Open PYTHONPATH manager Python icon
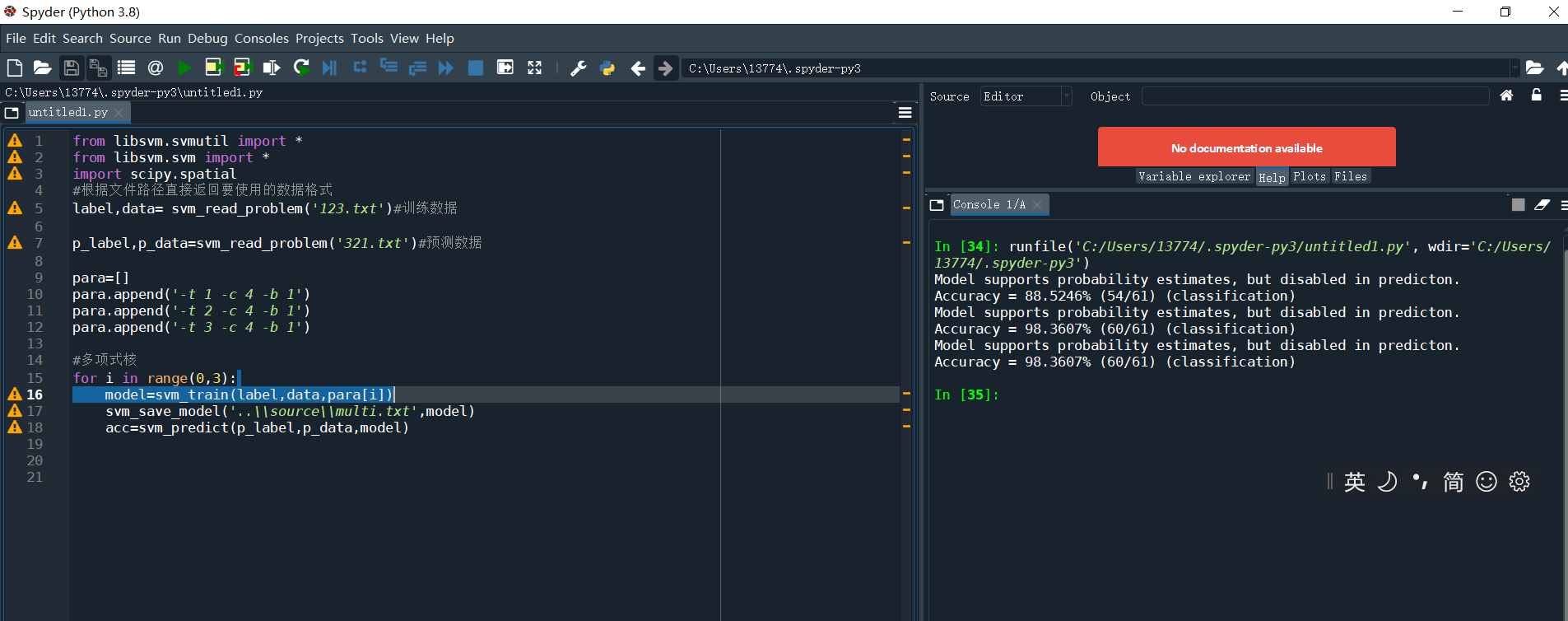The height and width of the screenshot is (621, 1568). point(607,68)
